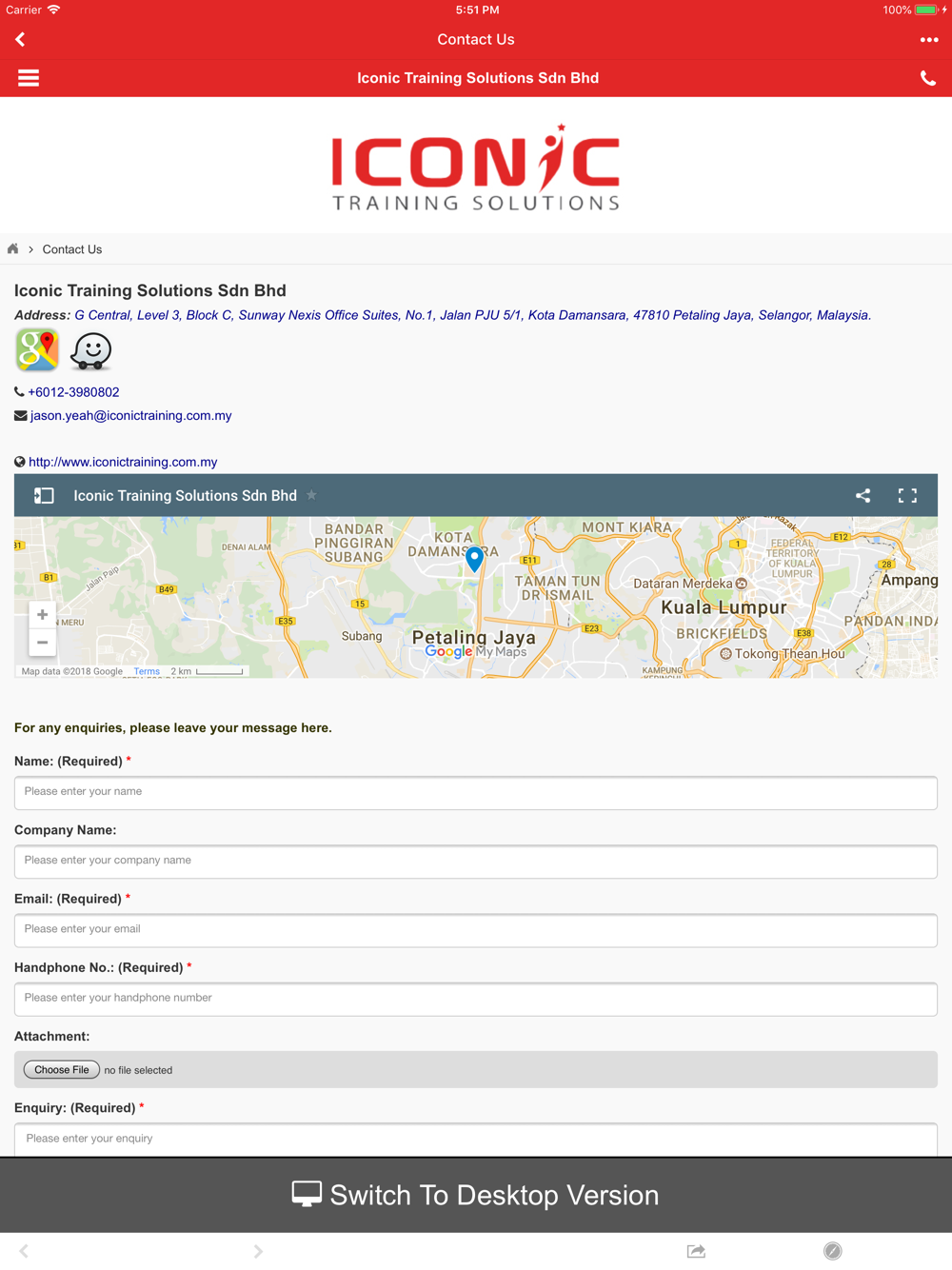Click the 'Google My Maps' logo on map

pyautogui.click(x=476, y=652)
